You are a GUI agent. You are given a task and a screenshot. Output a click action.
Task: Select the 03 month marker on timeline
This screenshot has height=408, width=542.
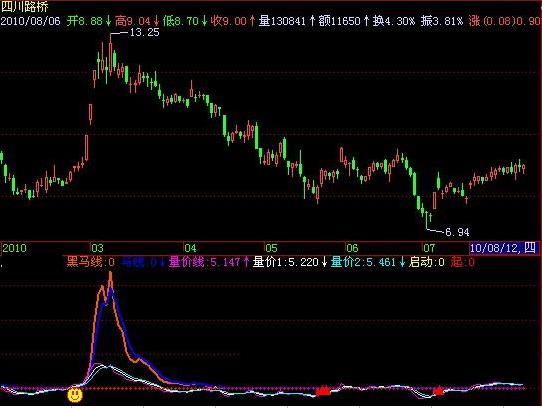pyautogui.click(x=97, y=248)
